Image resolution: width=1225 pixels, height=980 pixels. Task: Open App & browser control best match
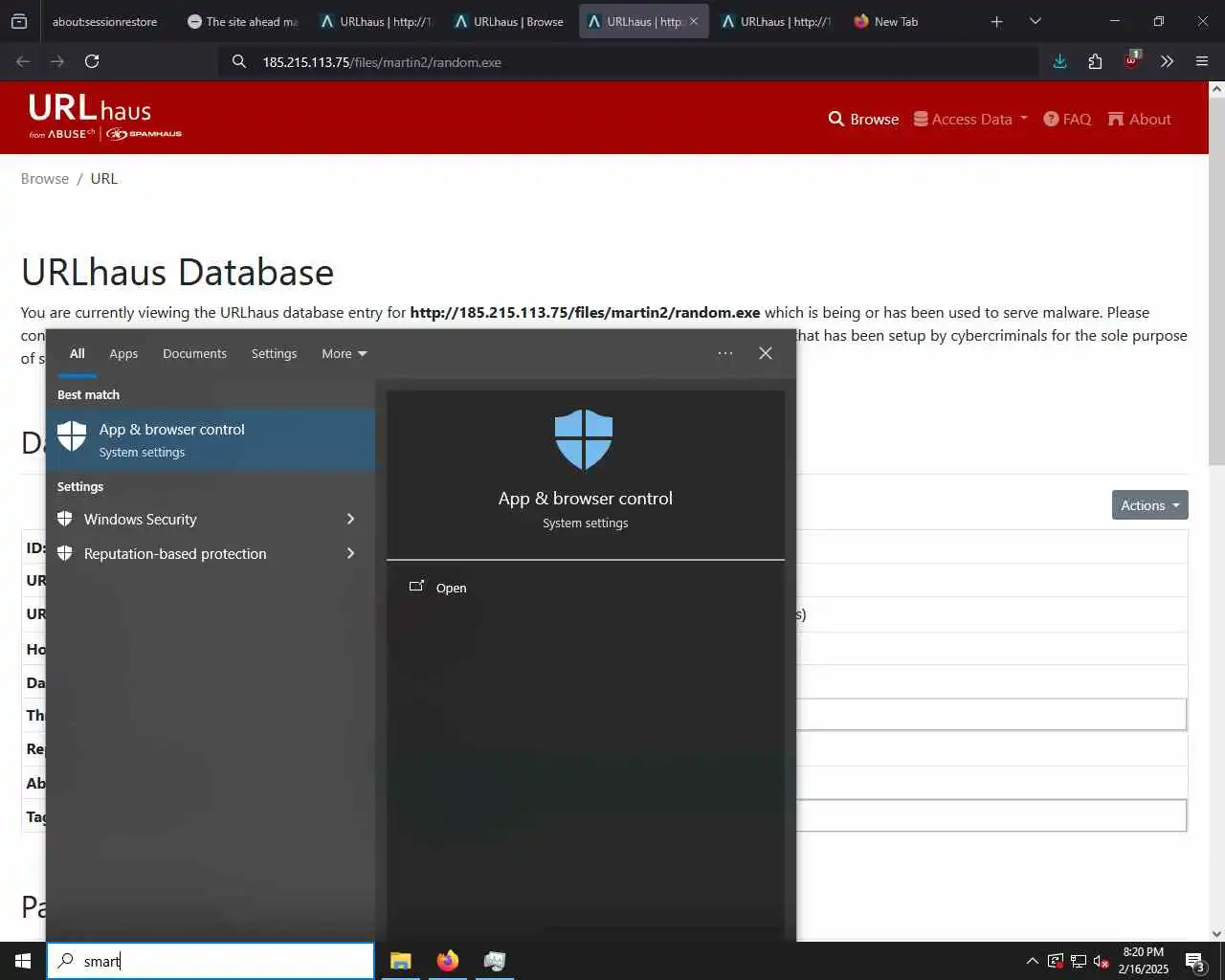tap(211, 439)
